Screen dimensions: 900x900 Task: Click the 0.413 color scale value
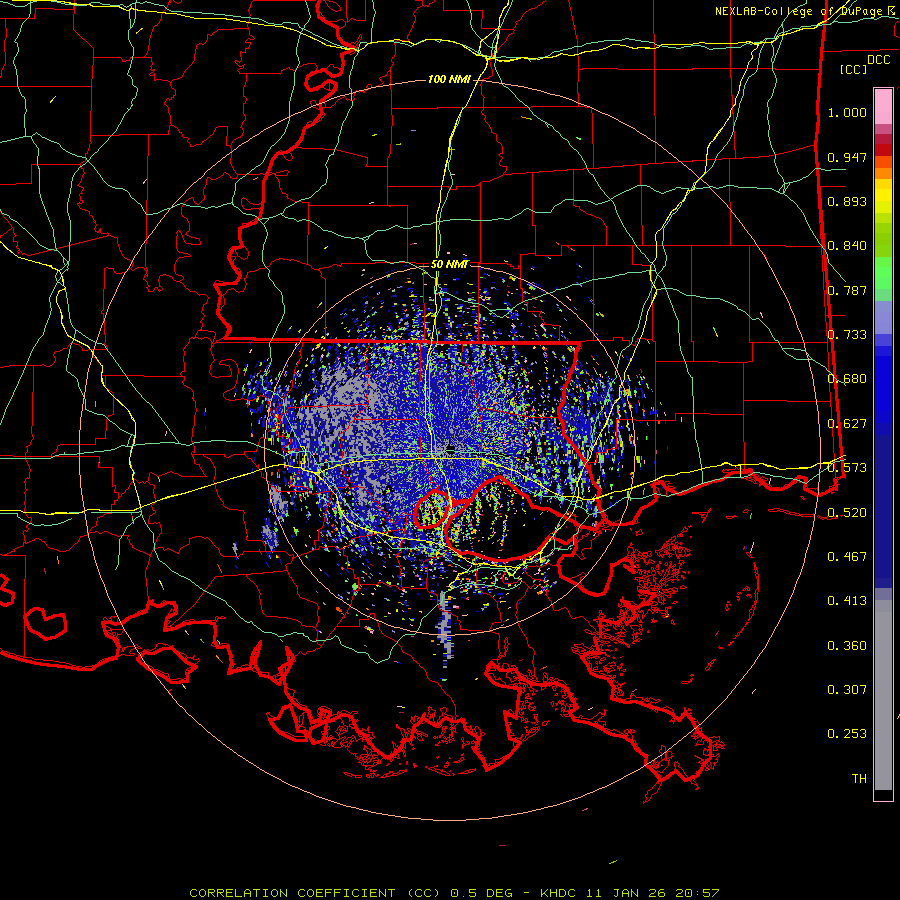847,601
